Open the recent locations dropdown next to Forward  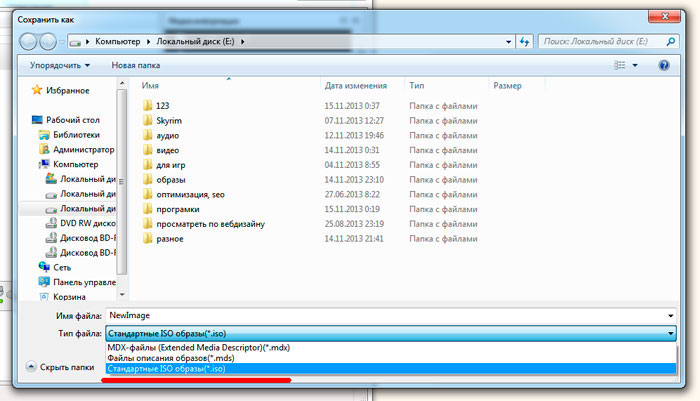click(62, 42)
